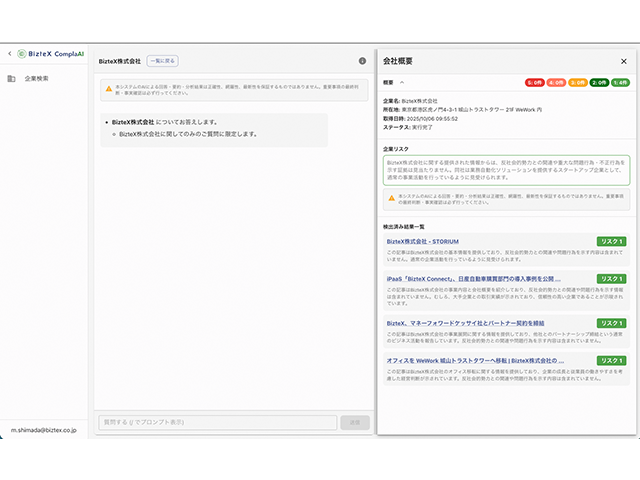This screenshot has height=480, width=640.
Task: Open iPaaS BizteX Connect 日産自動車 article link
Action: 473,279
